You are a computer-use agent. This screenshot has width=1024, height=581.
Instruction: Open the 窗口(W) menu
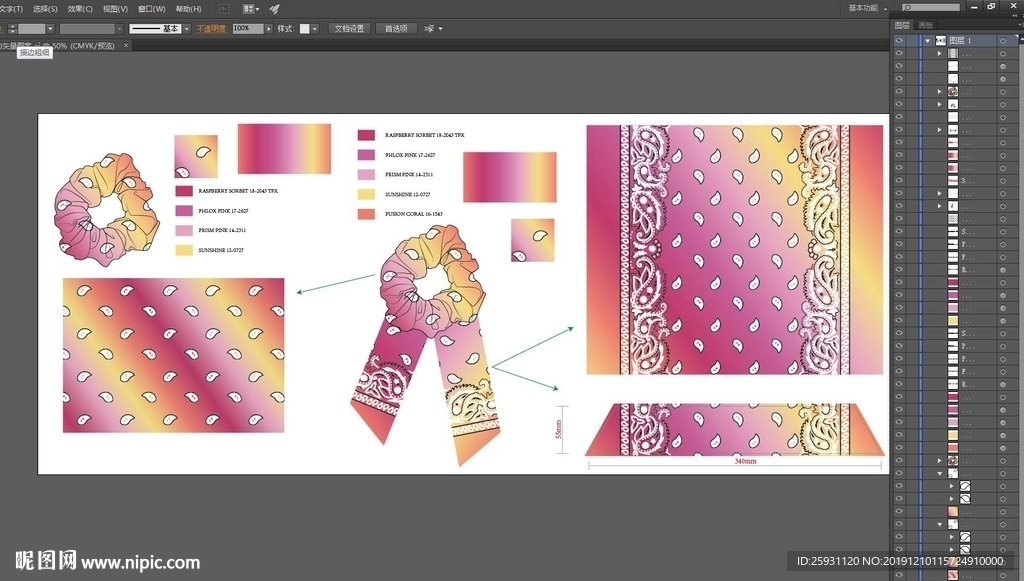(151, 8)
